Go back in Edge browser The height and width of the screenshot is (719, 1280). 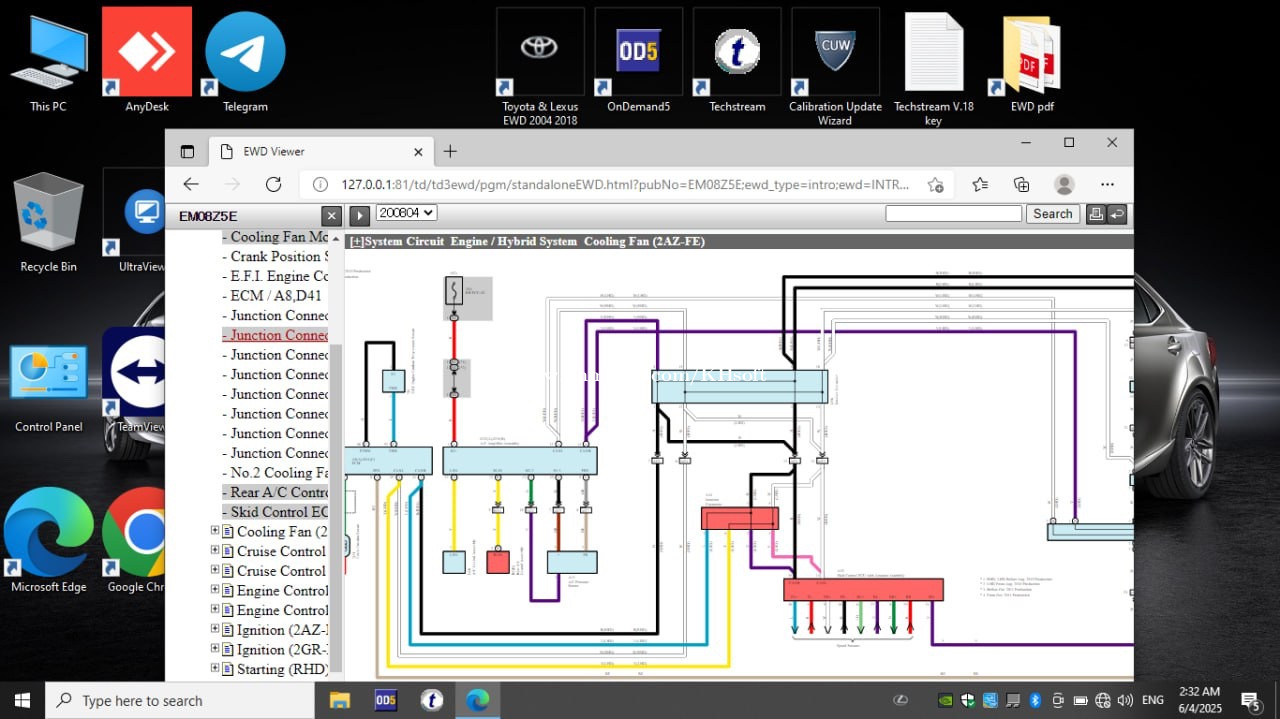(x=191, y=184)
